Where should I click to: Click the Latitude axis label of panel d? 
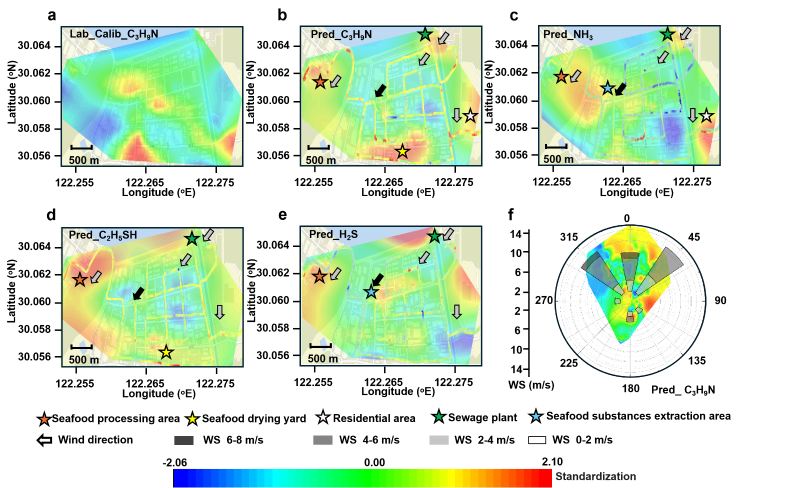11,291
